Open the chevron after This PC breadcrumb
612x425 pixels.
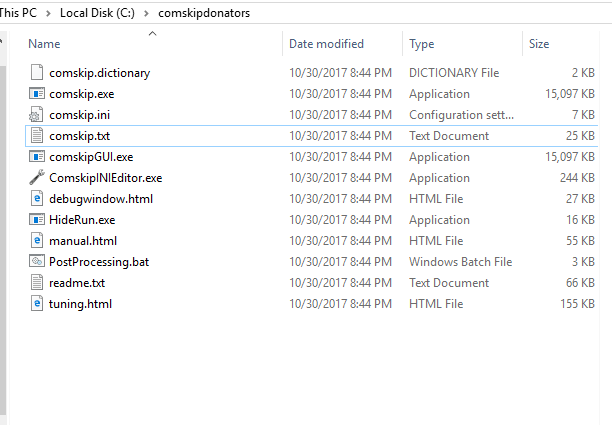[48, 13]
